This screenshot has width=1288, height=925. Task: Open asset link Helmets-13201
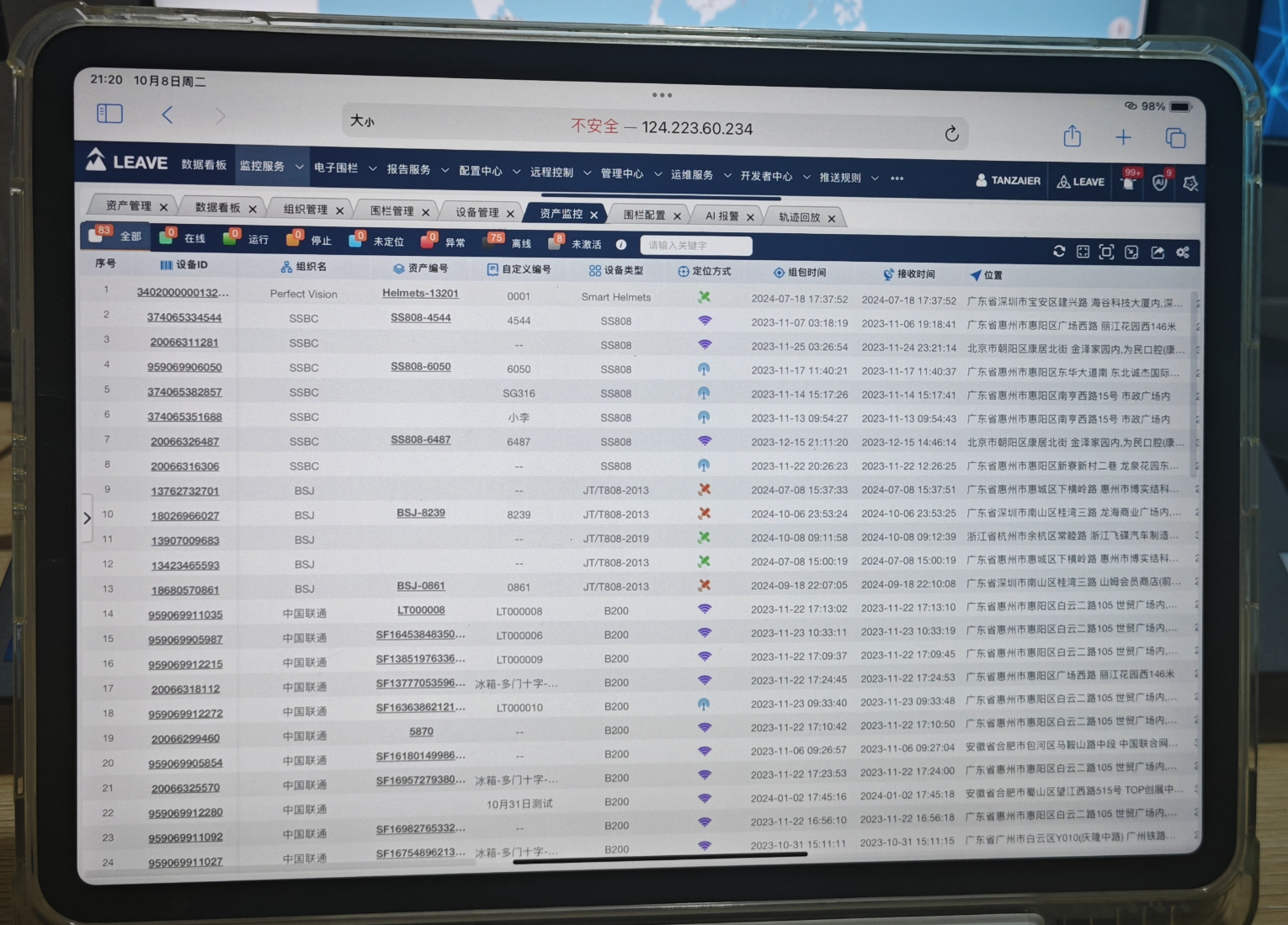tap(420, 293)
